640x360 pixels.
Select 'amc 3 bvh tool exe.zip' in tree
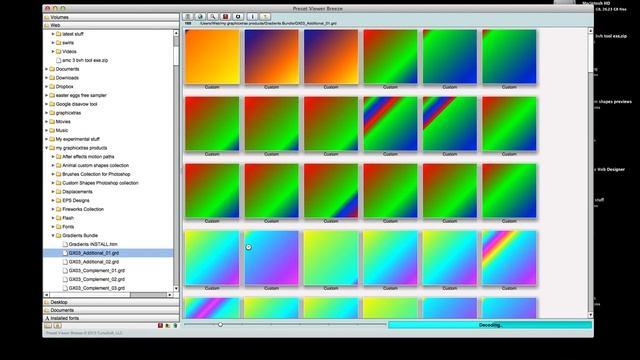[x=85, y=60]
